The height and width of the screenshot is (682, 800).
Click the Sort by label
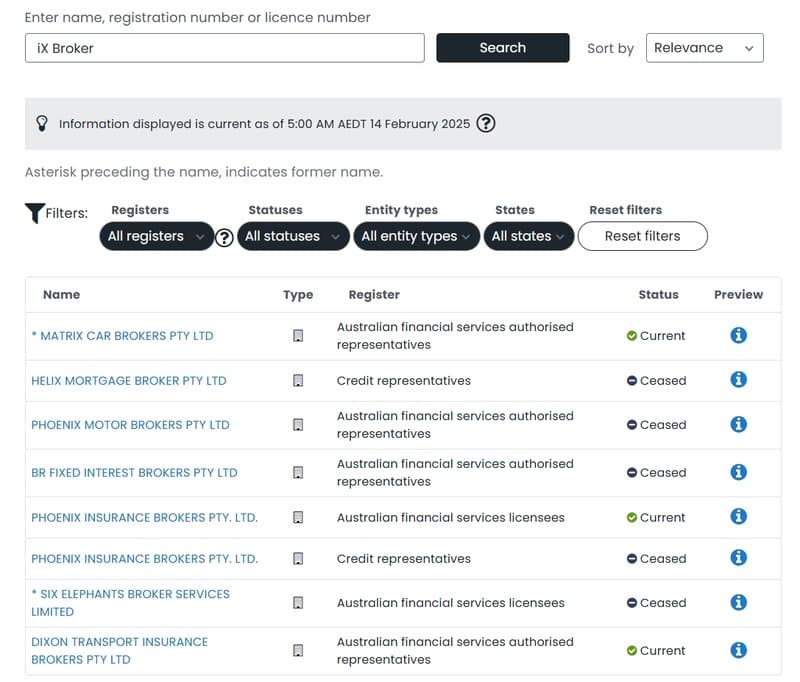click(610, 48)
